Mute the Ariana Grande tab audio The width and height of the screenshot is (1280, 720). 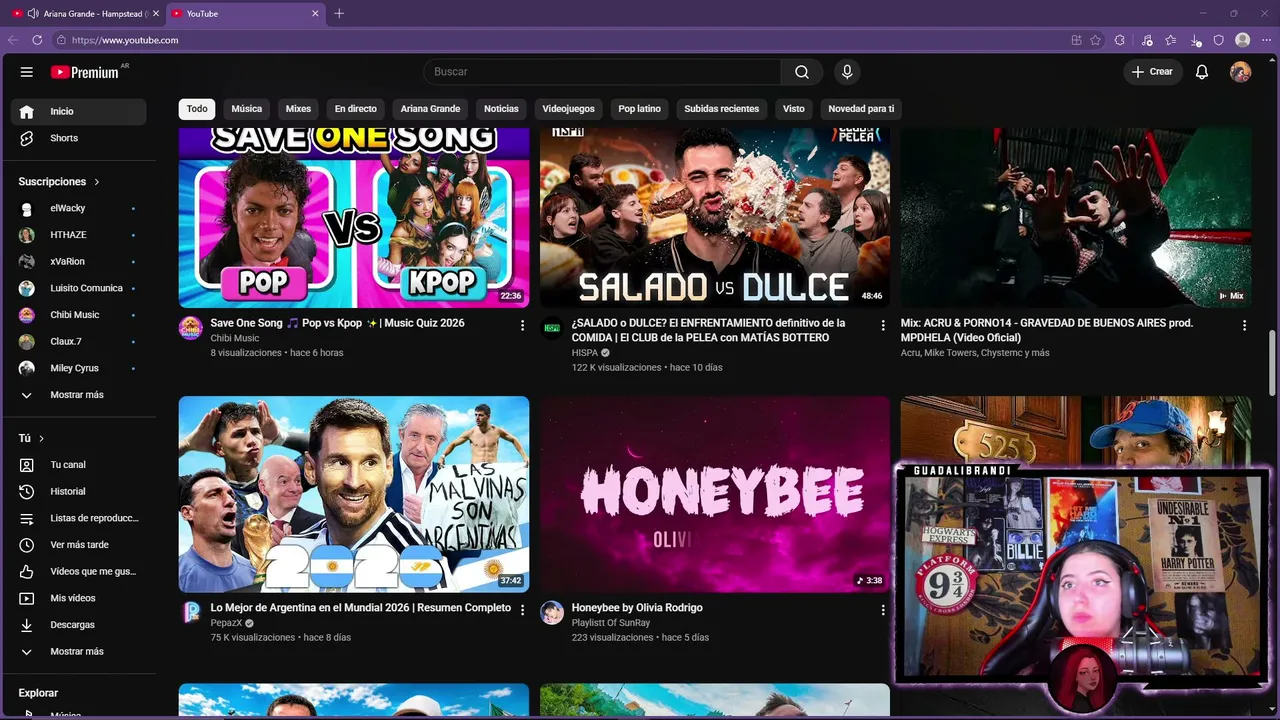(x=33, y=13)
